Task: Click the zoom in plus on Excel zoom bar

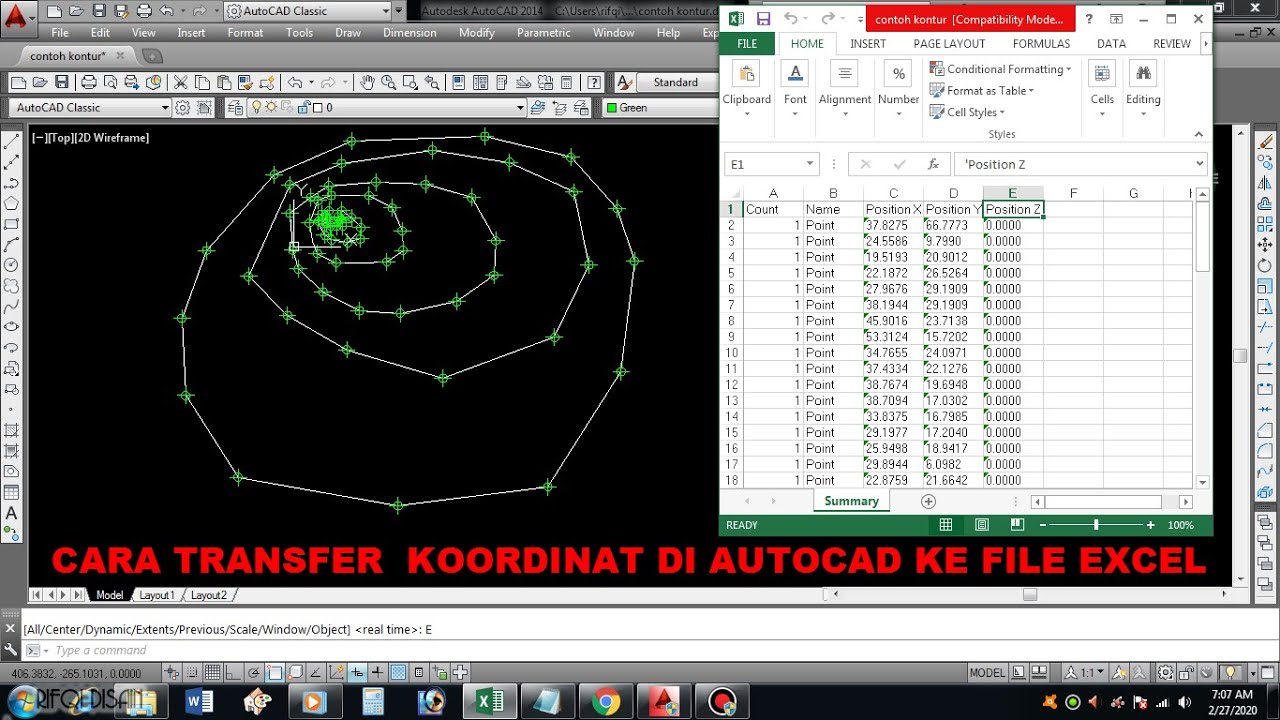Action: pyautogui.click(x=1150, y=525)
